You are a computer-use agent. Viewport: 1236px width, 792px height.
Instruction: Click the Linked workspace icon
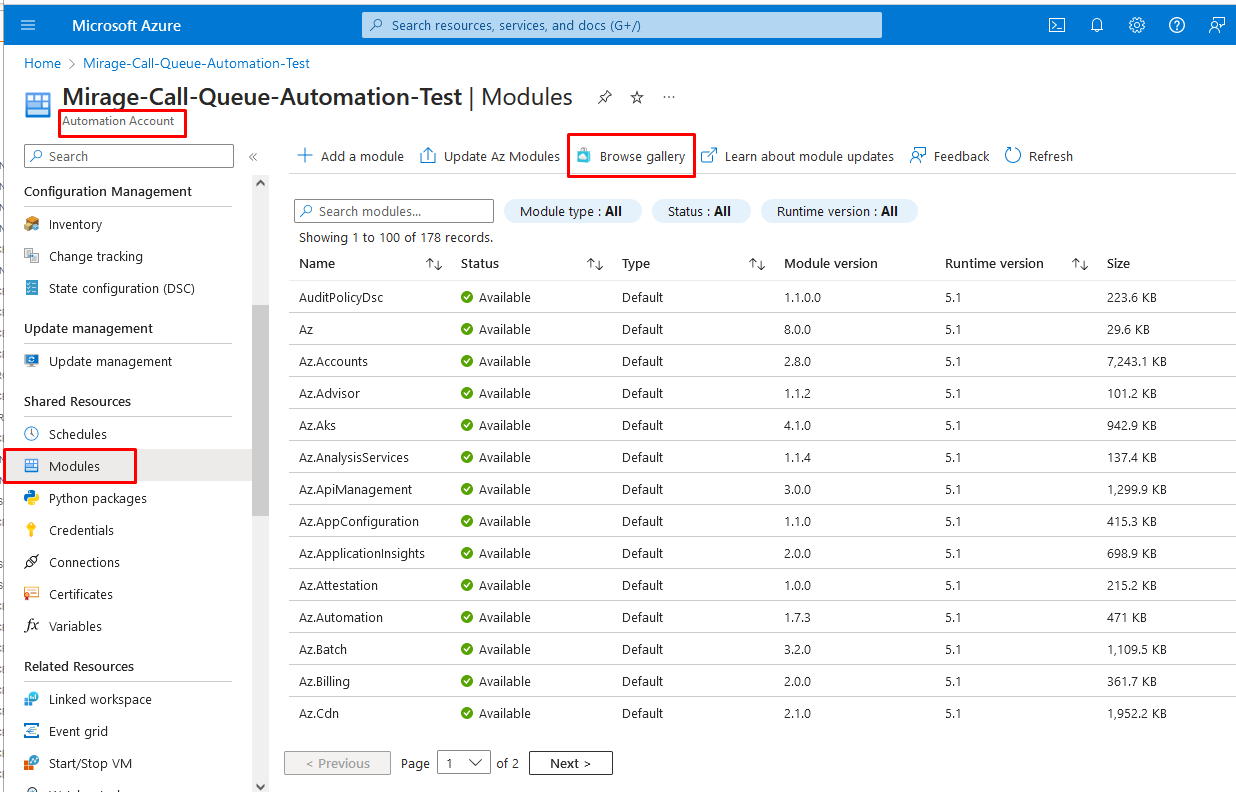(x=32, y=699)
